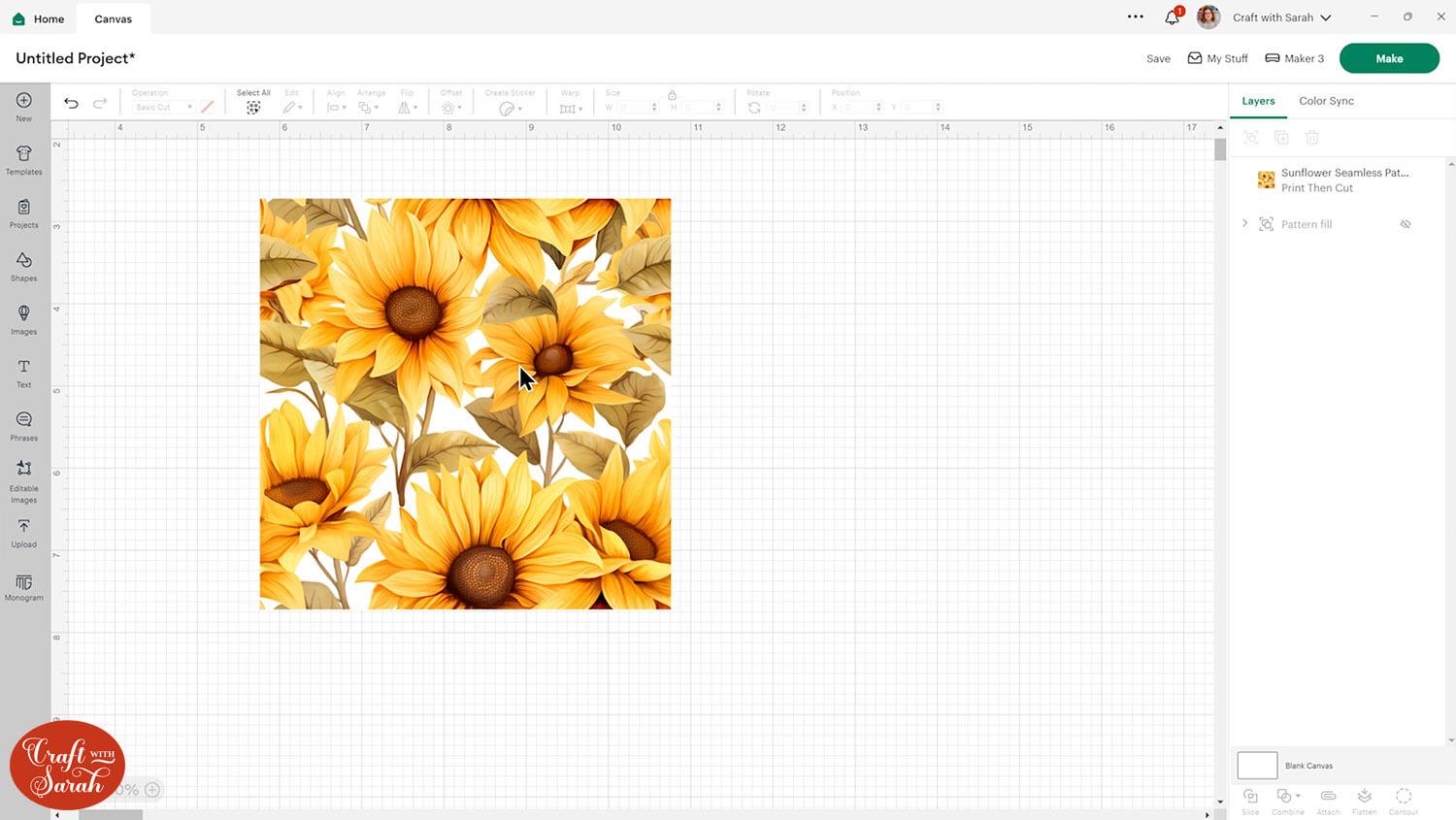Open the Templates panel in sidebar

point(24,159)
